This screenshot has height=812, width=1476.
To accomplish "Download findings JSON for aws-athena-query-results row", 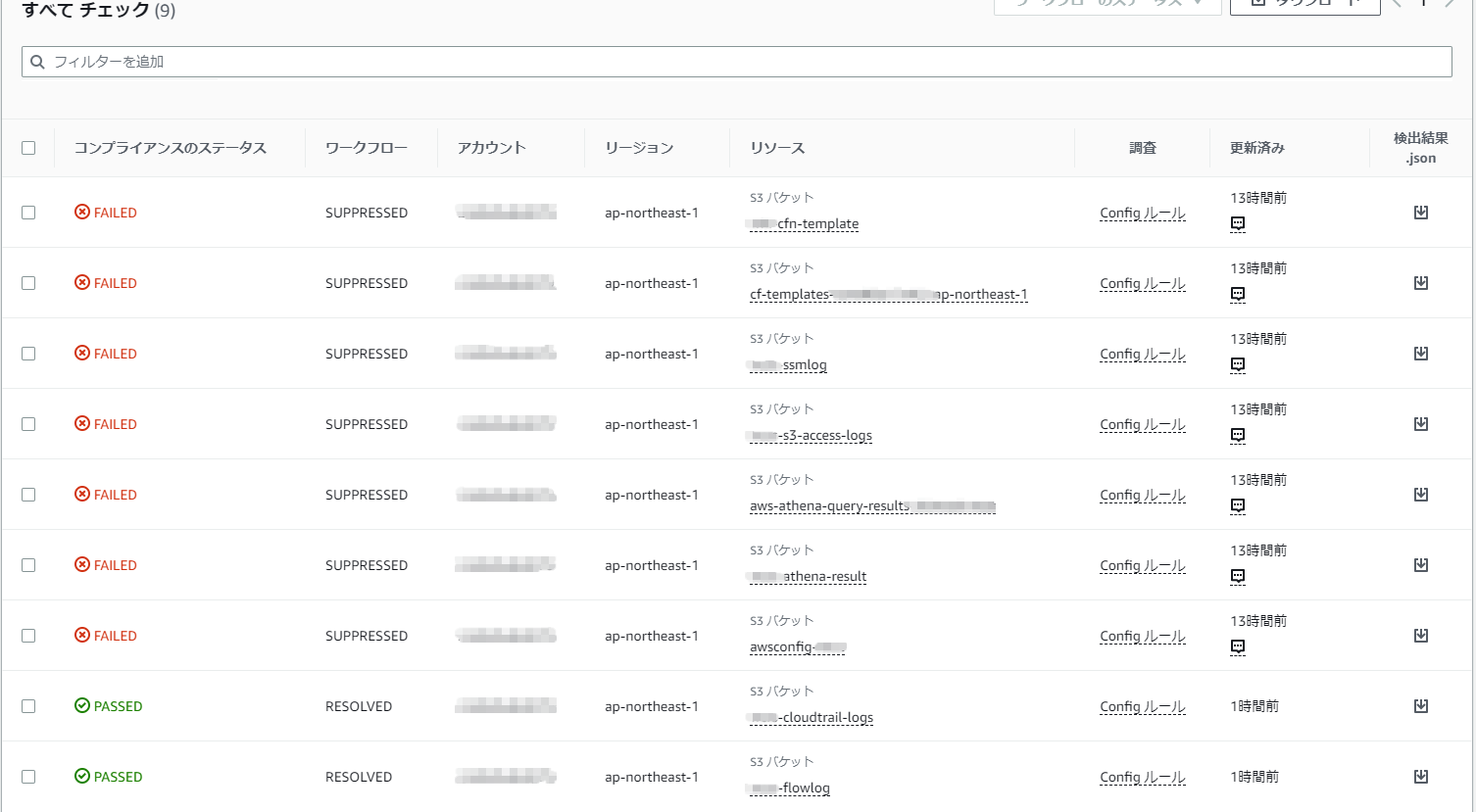I will (1421, 495).
